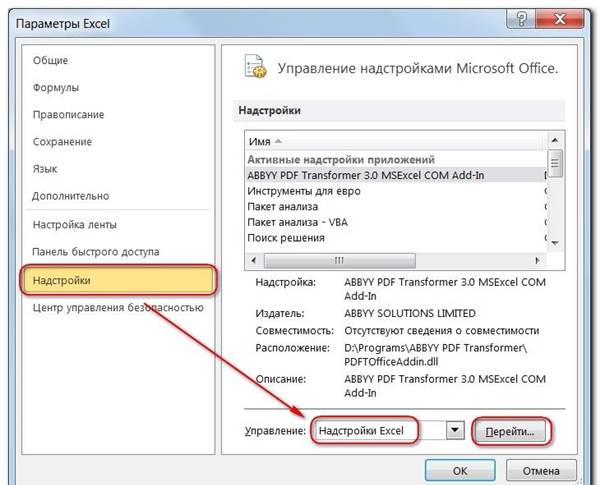Click publisher value ABBYY SOLUTIONS LIMITED
Image resolution: width=600 pixels, height=485 pixels.
[410, 314]
